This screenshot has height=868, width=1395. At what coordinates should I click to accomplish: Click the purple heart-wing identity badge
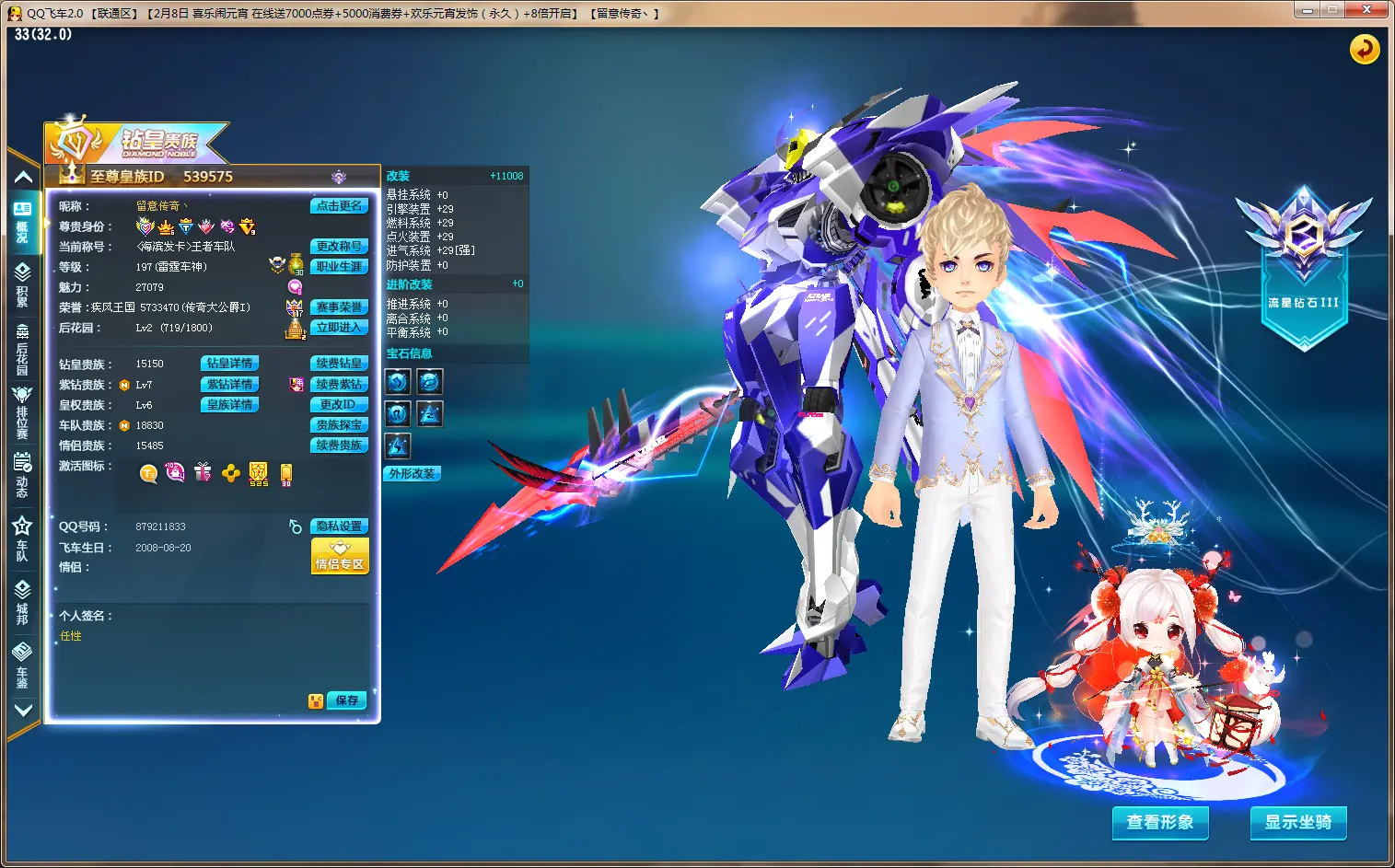point(145,226)
